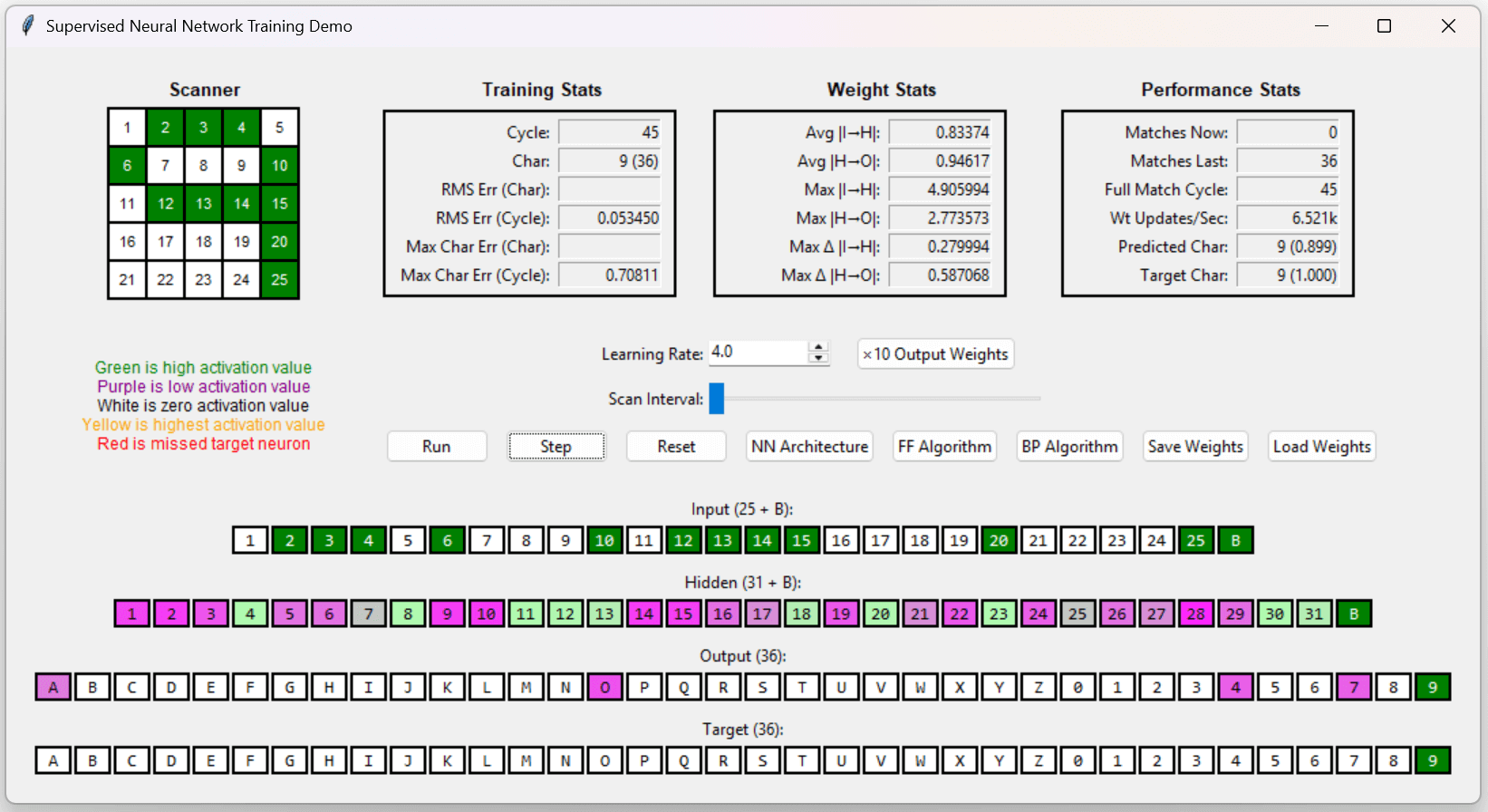The width and height of the screenshot is (1488, 812).
Task: Toggle scanner cell 13 in the grid
Action: pyautogui.click(x=203, y=204)
